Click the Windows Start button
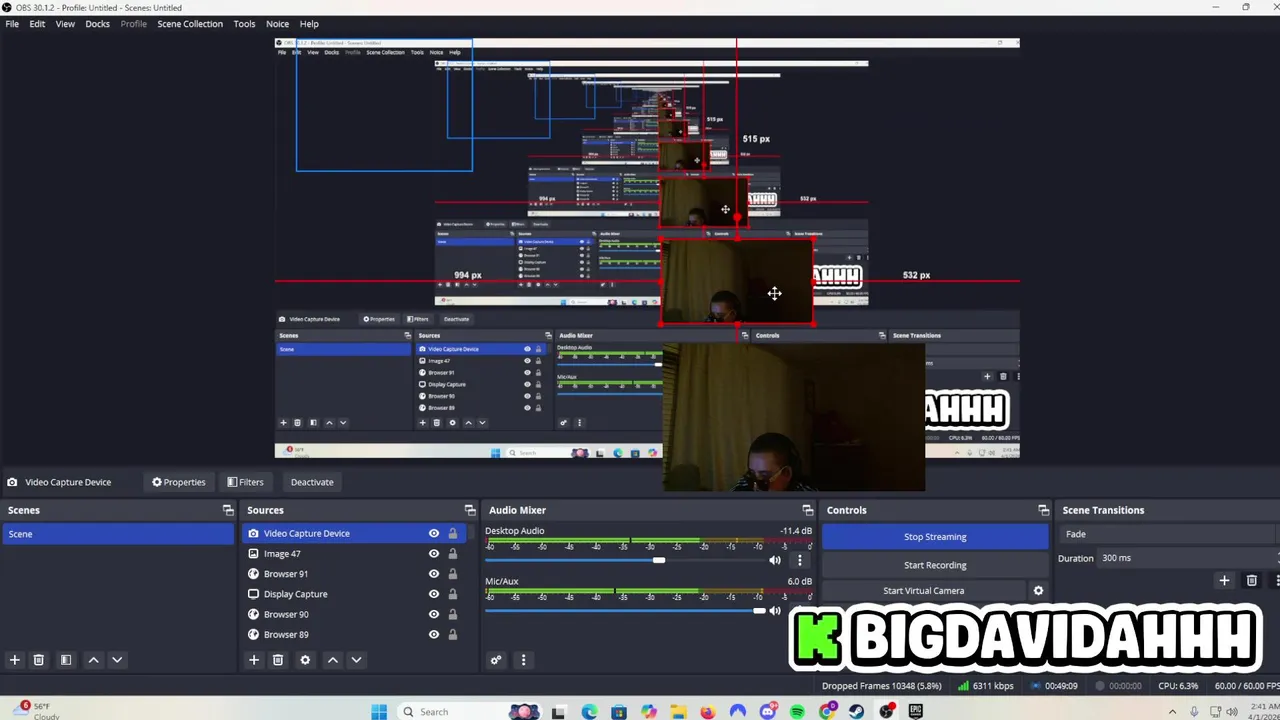Image resolution: width=1280 pixels, height=720 pixels. pyautogui.click(x=379, y=712)
